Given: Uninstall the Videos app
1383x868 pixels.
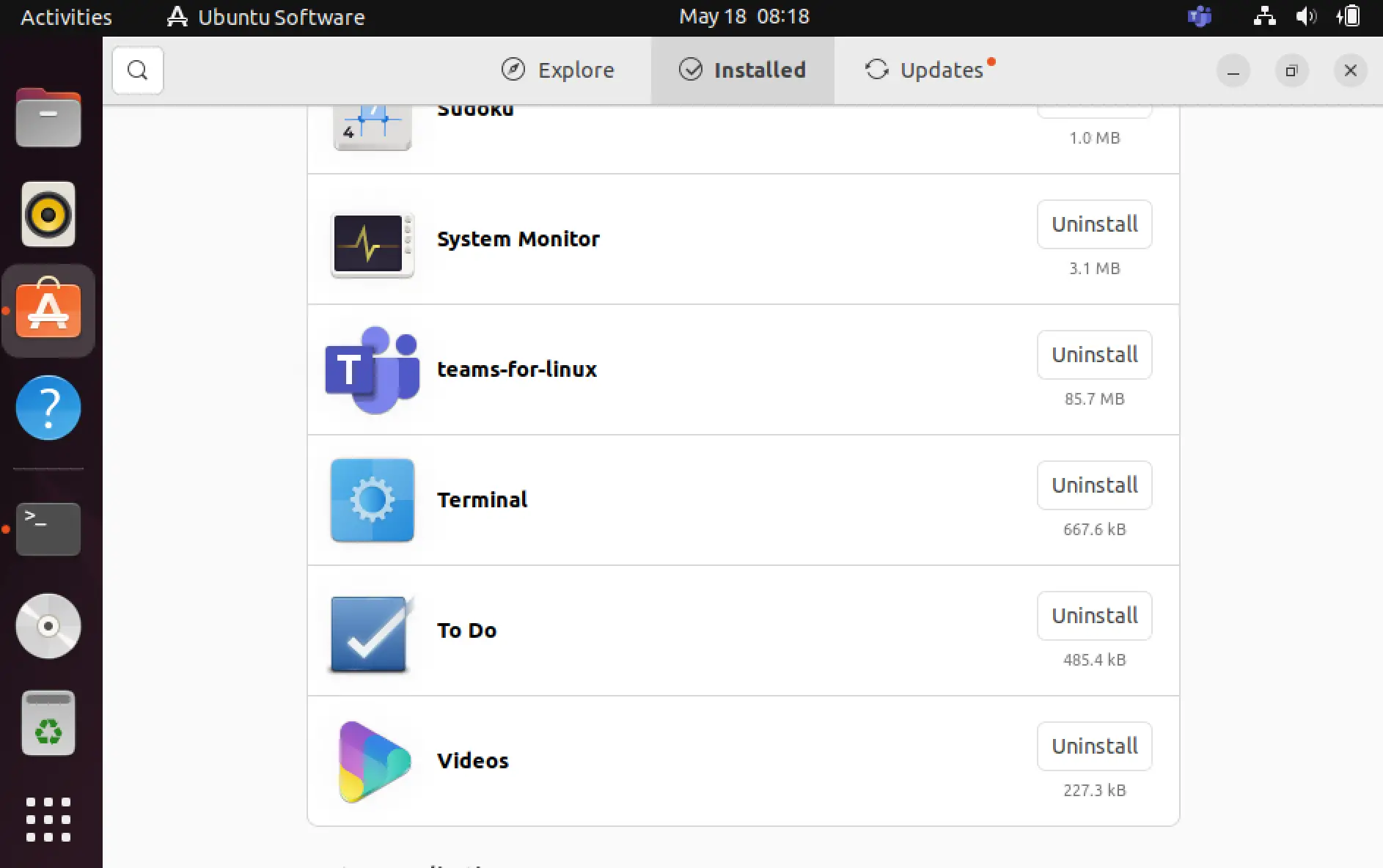Looking at the screenshot, I should click(x=1094, y=746).
